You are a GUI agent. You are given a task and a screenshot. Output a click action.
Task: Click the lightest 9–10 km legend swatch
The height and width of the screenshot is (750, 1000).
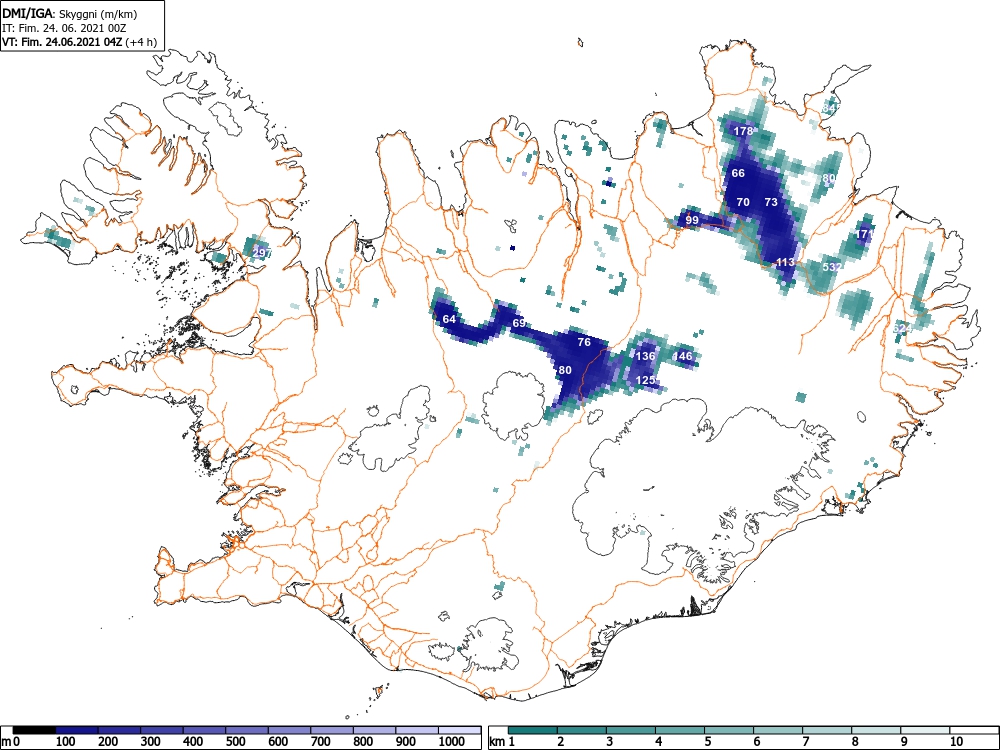(x=925, y=730)
